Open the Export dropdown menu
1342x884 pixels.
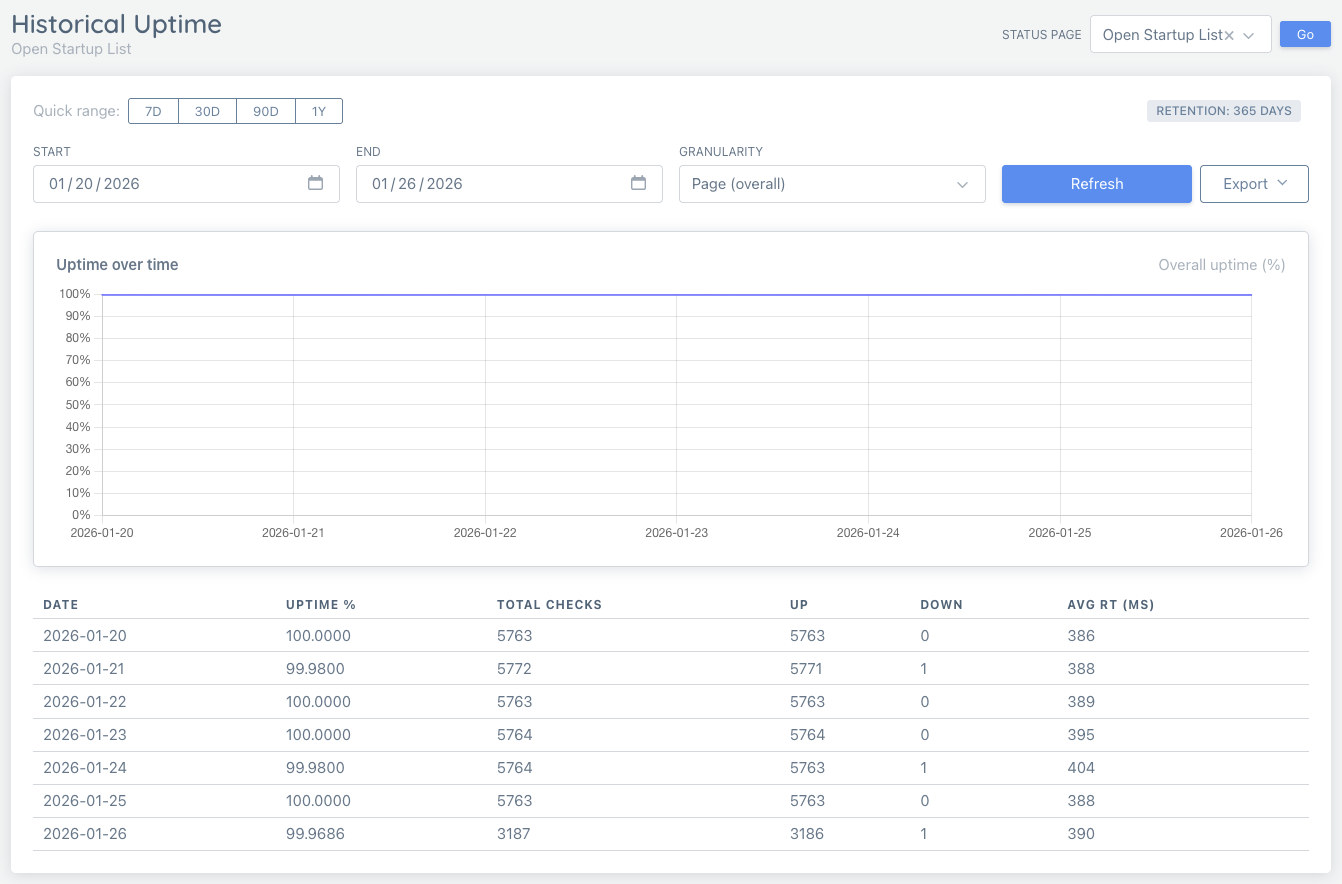pos(1254,184)
